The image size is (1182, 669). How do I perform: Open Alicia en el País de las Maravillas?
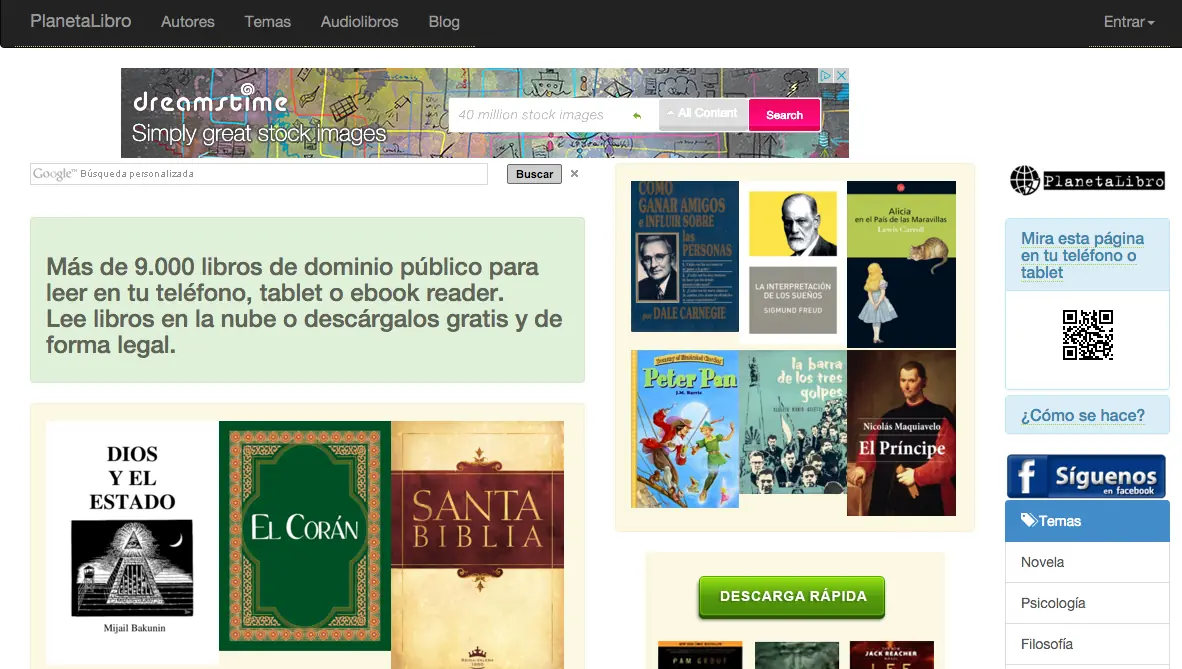(x=901, y=264)
